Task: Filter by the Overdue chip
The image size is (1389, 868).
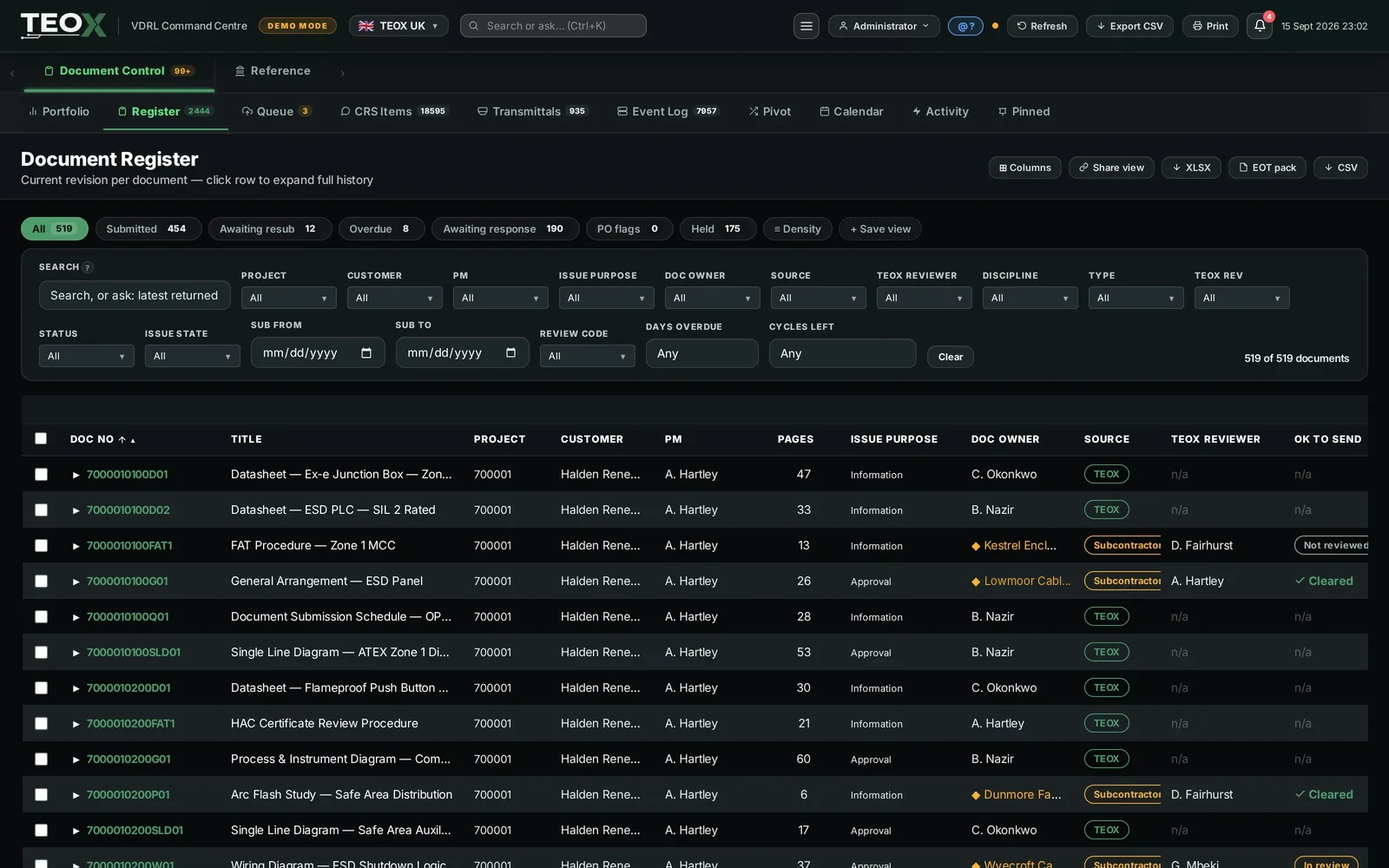Action: pos(381,228)
